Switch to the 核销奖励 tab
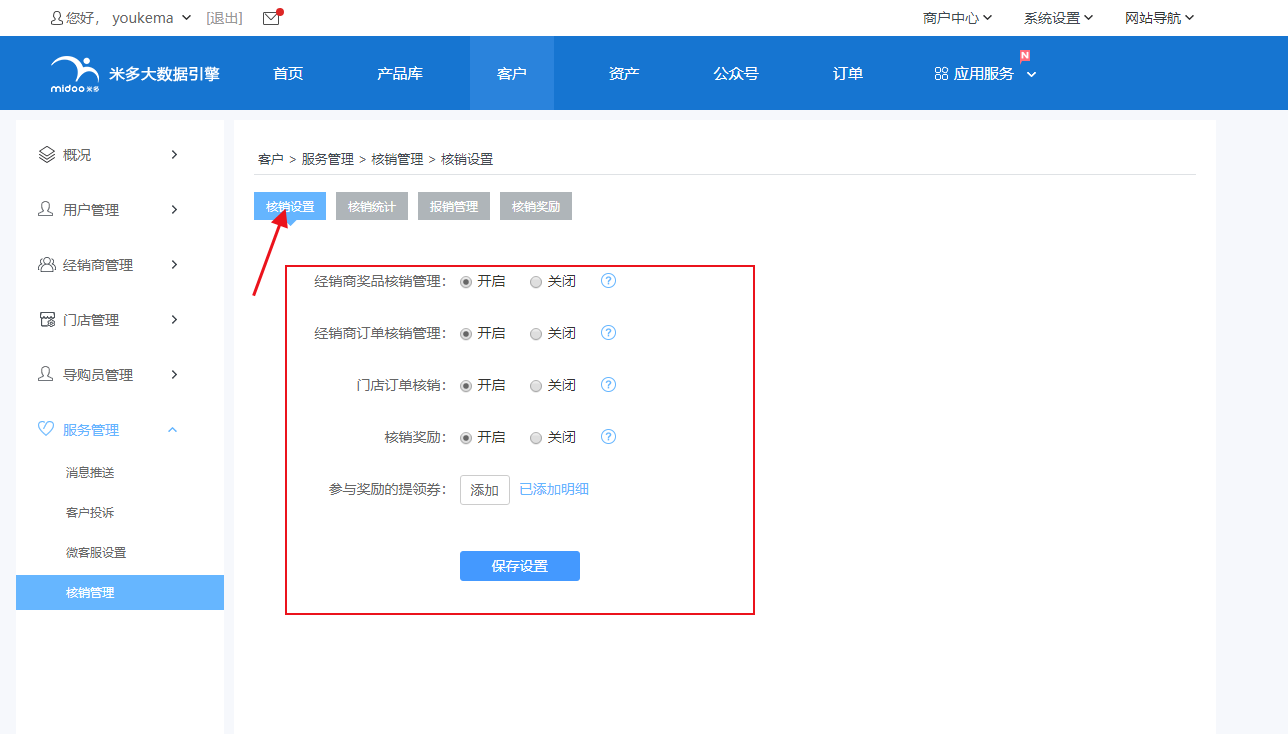Image resolution: width=1288 pixels, height=734 pixels. [536, 207]
